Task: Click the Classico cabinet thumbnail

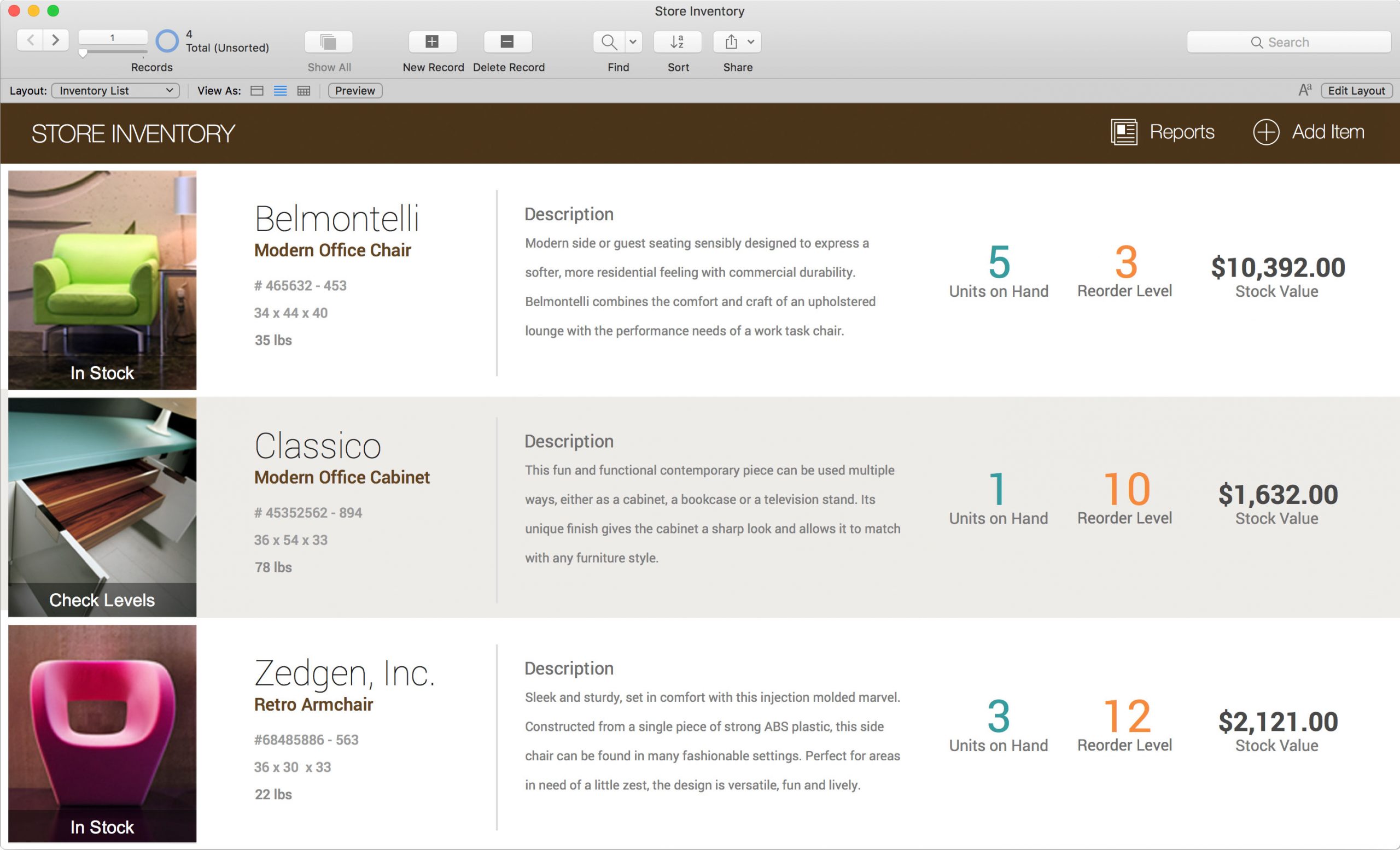Action: tap(102, 507)
